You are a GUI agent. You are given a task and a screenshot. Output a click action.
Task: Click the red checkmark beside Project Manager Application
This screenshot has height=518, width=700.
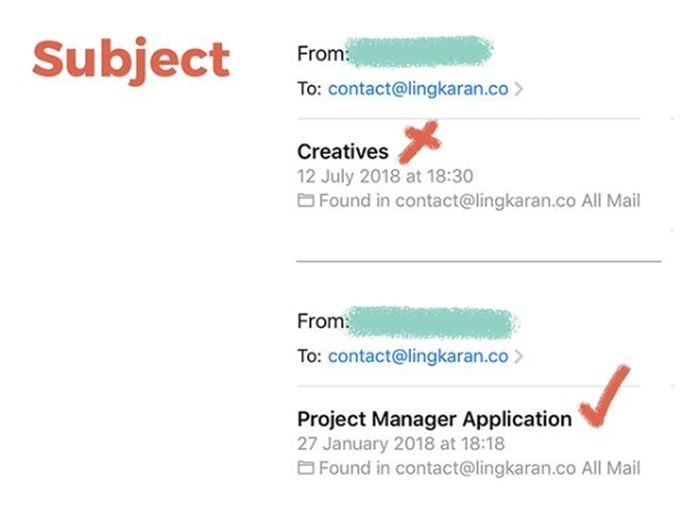click(x=605, y=396)
